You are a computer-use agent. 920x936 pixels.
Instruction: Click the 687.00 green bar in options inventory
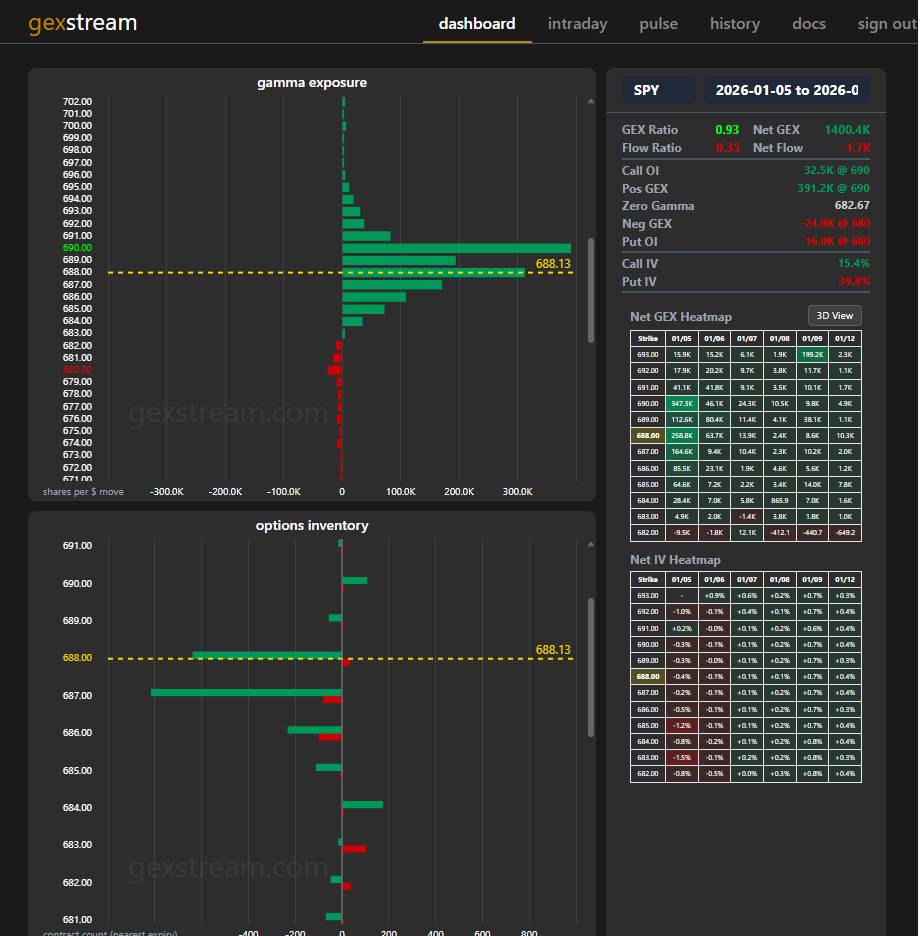pos(246,692)
